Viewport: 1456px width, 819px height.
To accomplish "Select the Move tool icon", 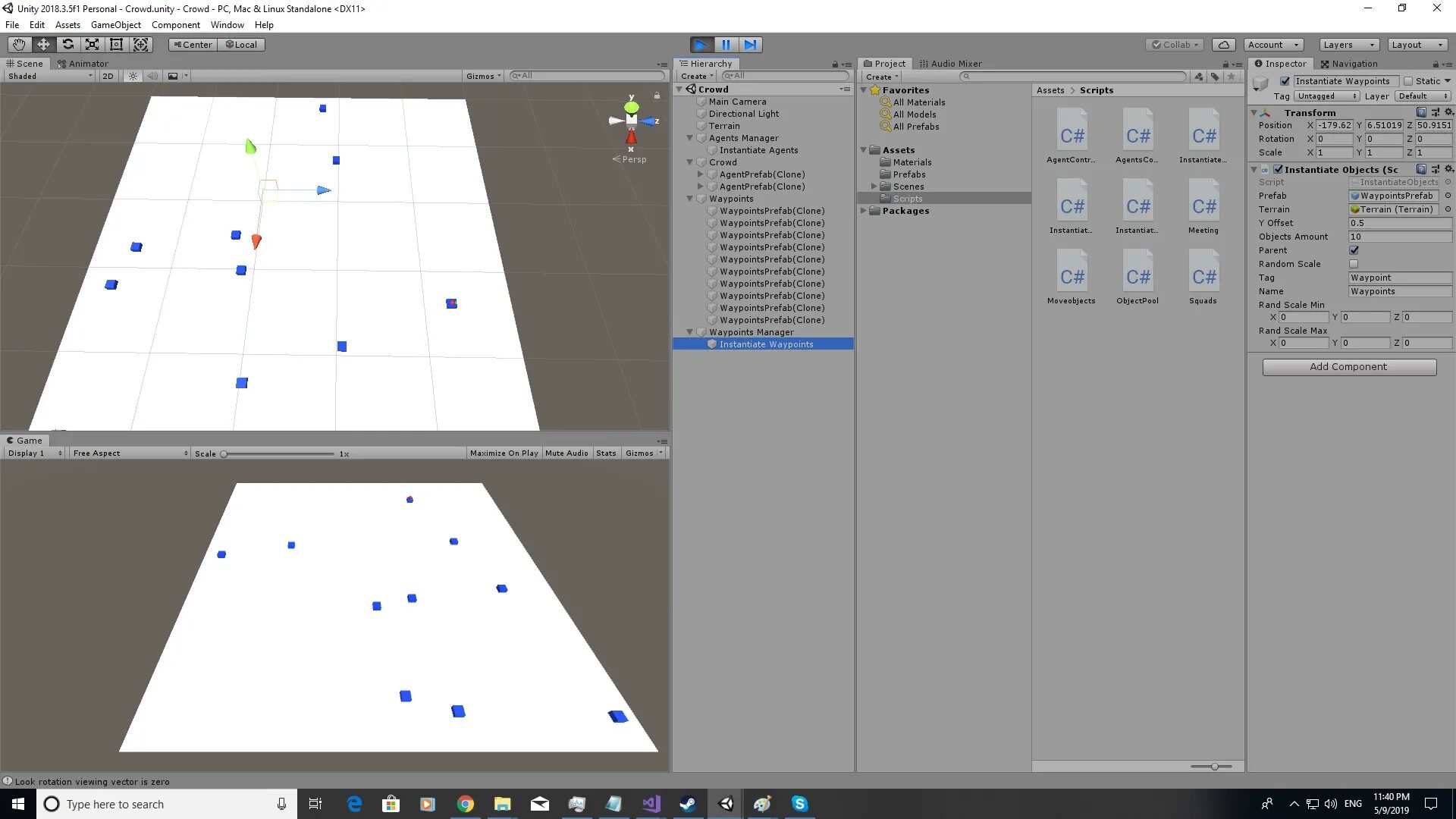I will pyautogui.click(x=43, y=45).
